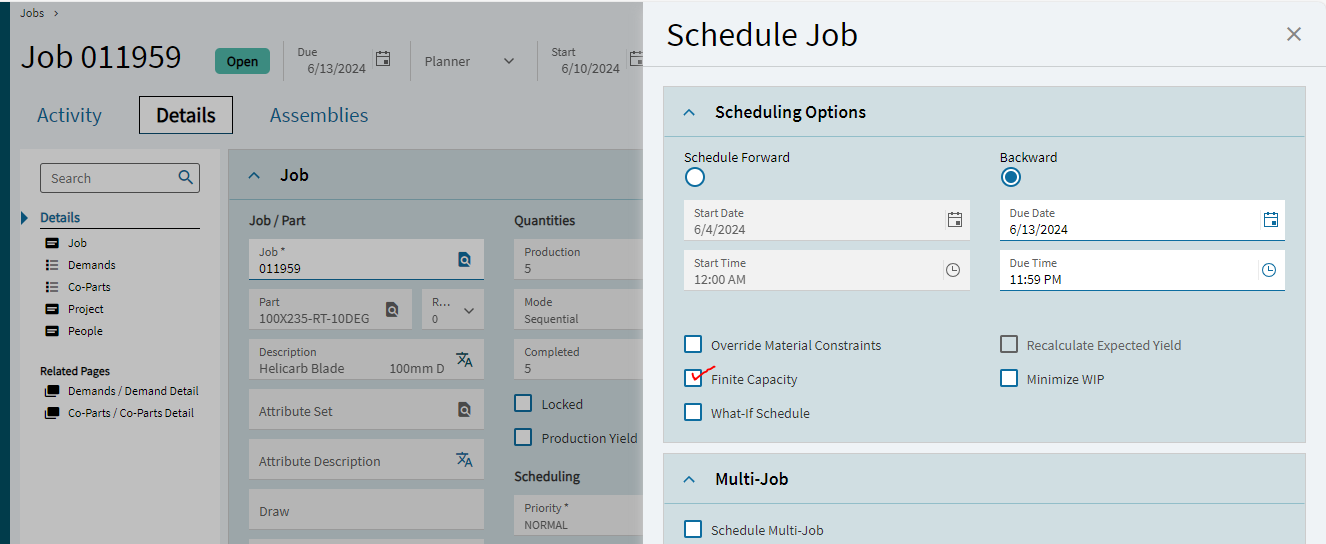The width and height of the screenshot is (1326, 544).
Task: Click the Job field search icon
Action: point(464,259)
